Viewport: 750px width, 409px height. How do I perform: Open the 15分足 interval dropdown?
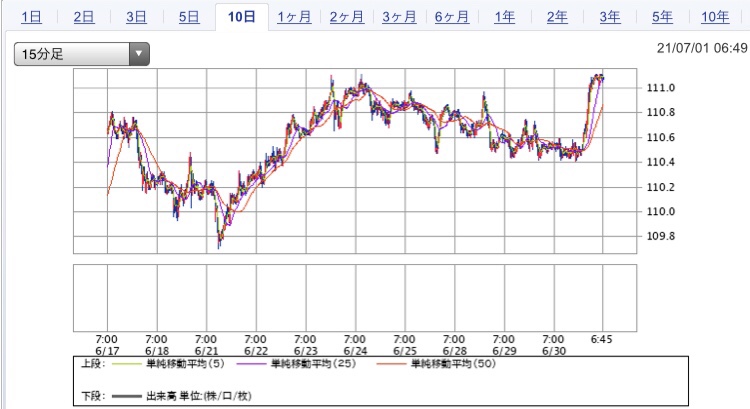(82, 54)
